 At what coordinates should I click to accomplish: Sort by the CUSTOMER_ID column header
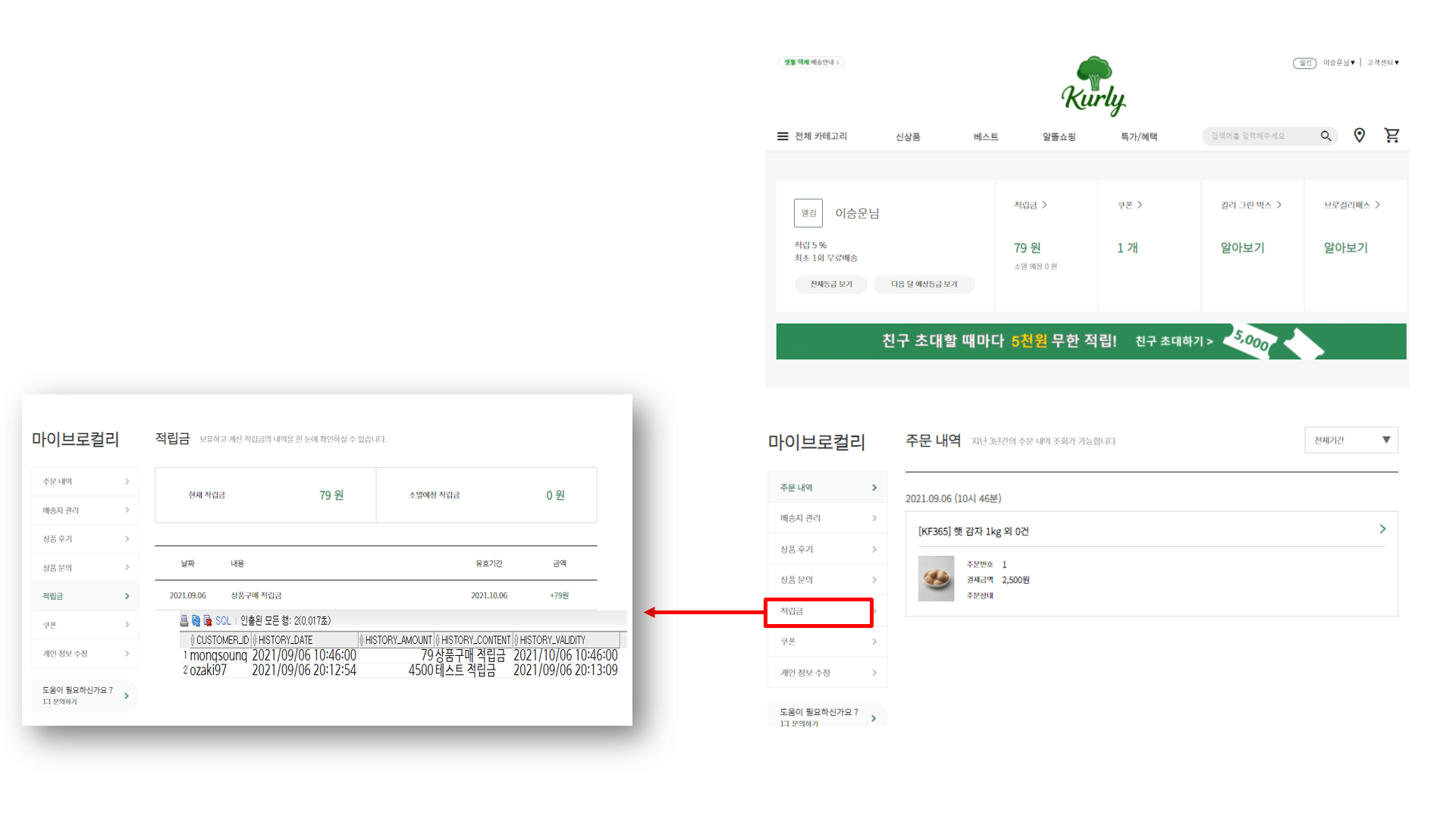click(x=219, y=640)
